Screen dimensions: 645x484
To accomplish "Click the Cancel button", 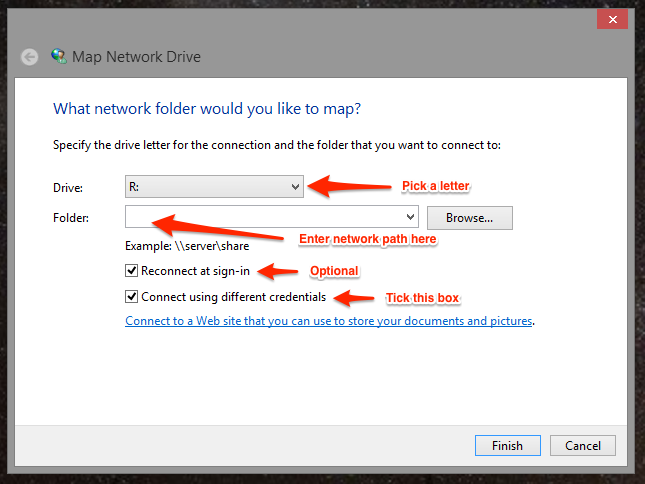I will [583, 445].
